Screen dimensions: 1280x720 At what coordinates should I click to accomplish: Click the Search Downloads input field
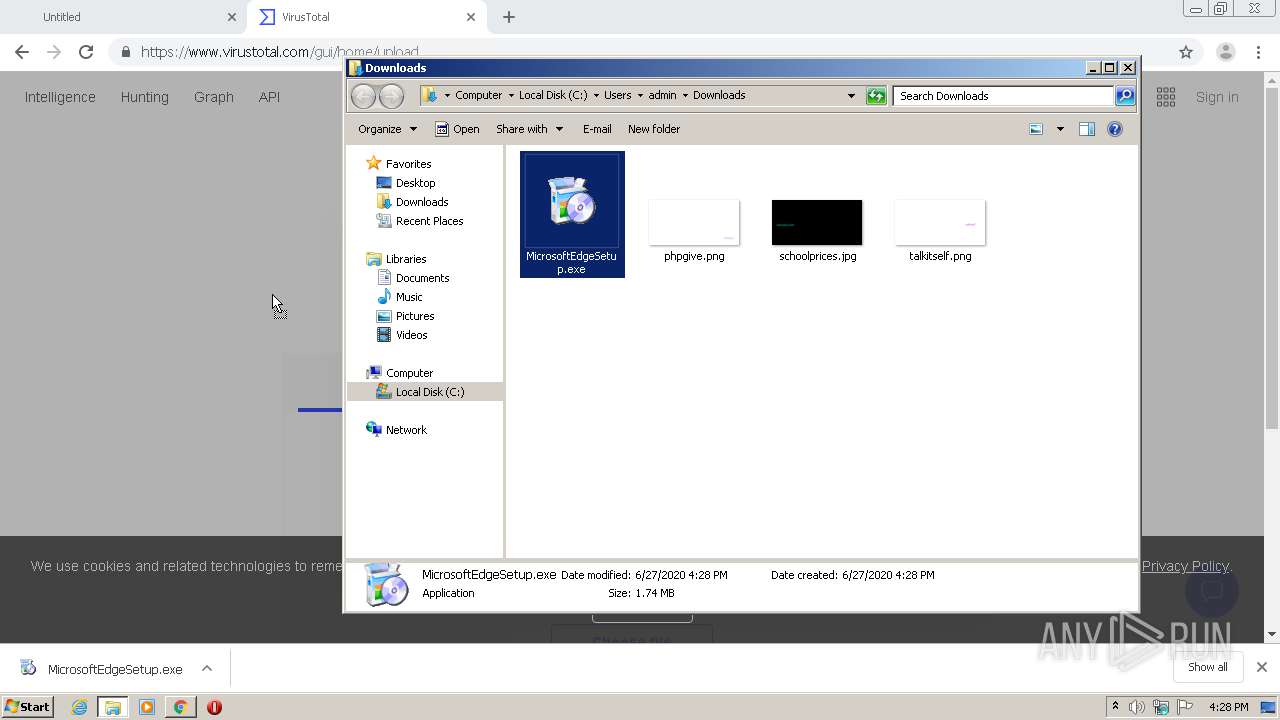pos(1003,96)
